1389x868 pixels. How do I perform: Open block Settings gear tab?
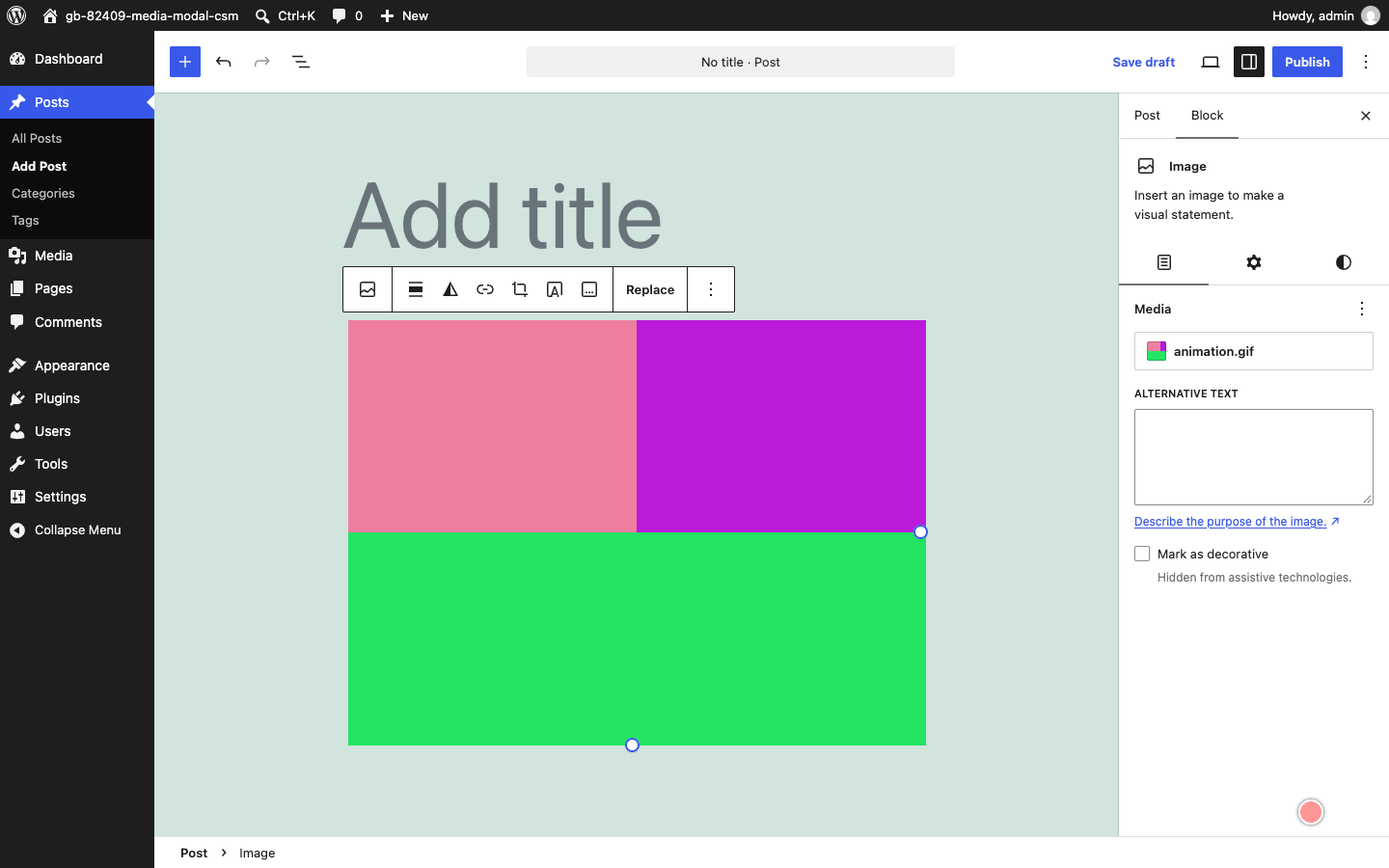(1254, 262)
